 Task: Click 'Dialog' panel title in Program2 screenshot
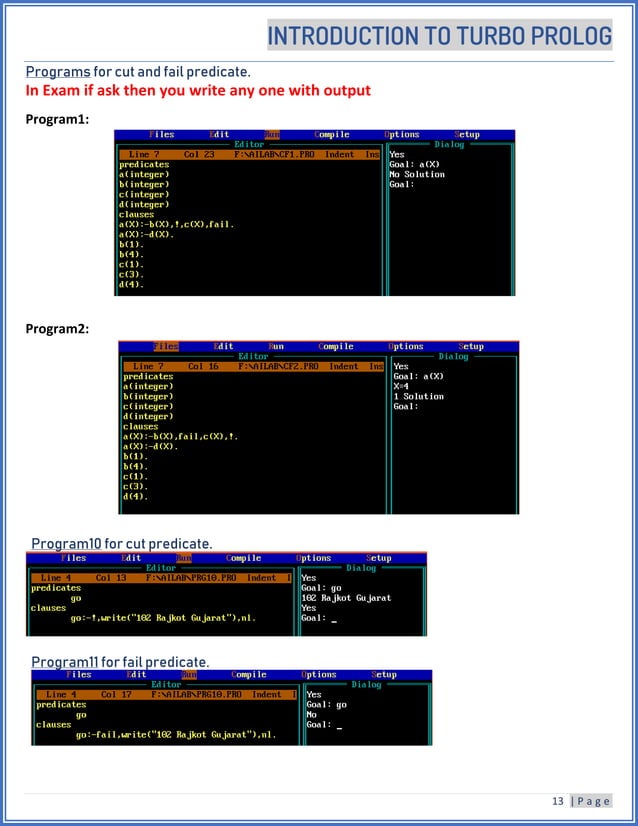click(x=454, y=356)
